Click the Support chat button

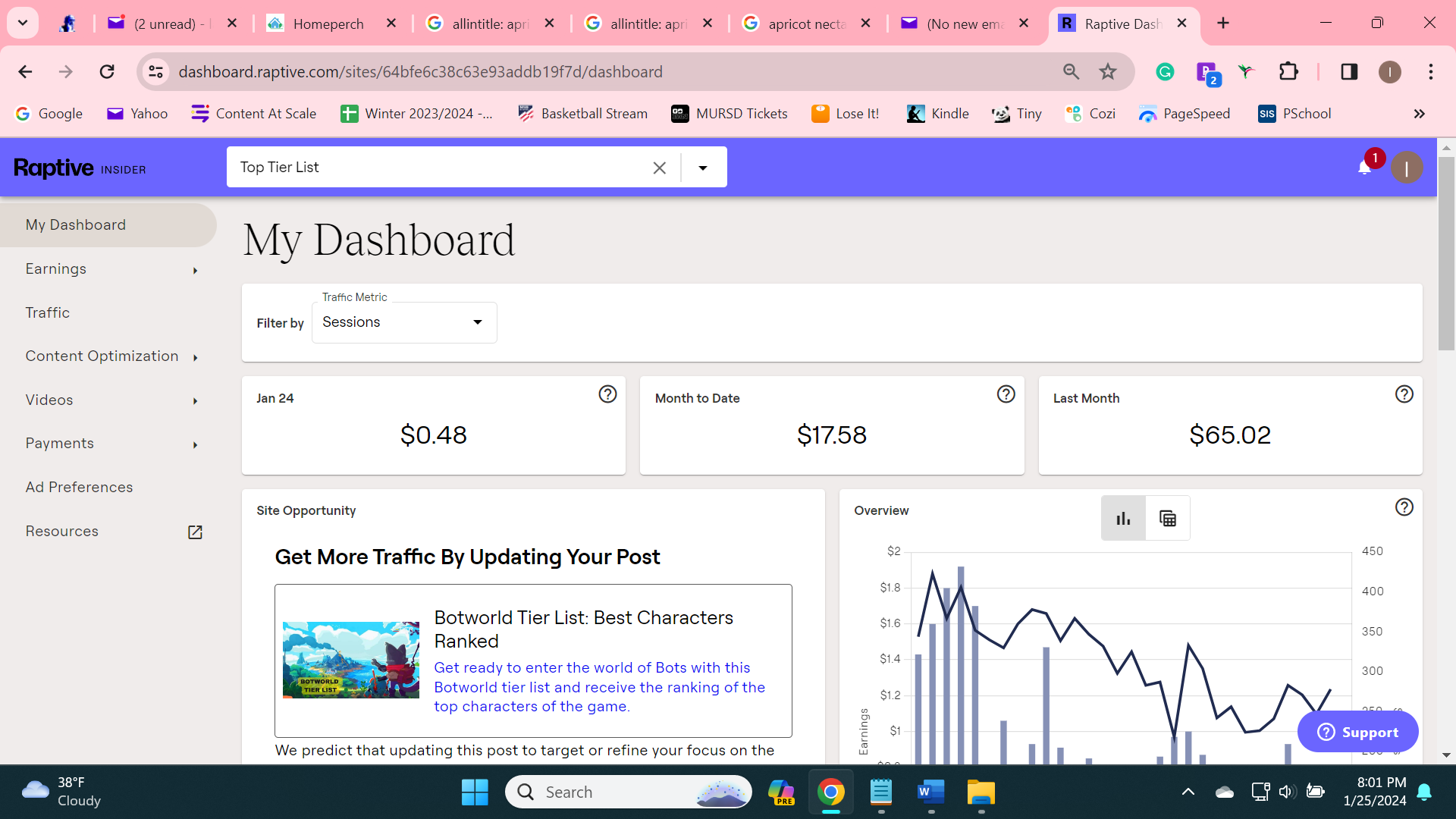1357,732
